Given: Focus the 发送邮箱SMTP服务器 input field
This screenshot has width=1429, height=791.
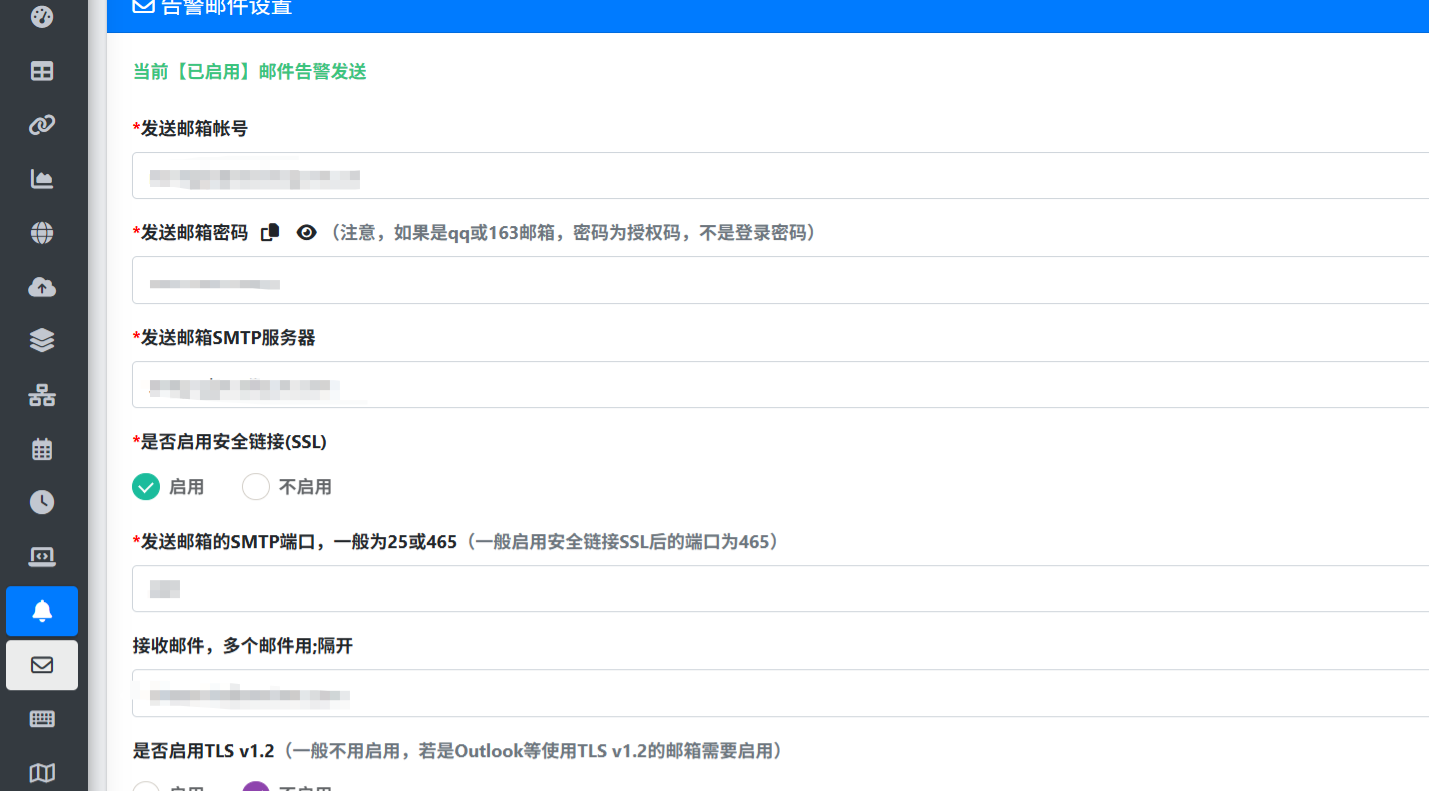Looking at the screenshot, I should click(780, 385).
